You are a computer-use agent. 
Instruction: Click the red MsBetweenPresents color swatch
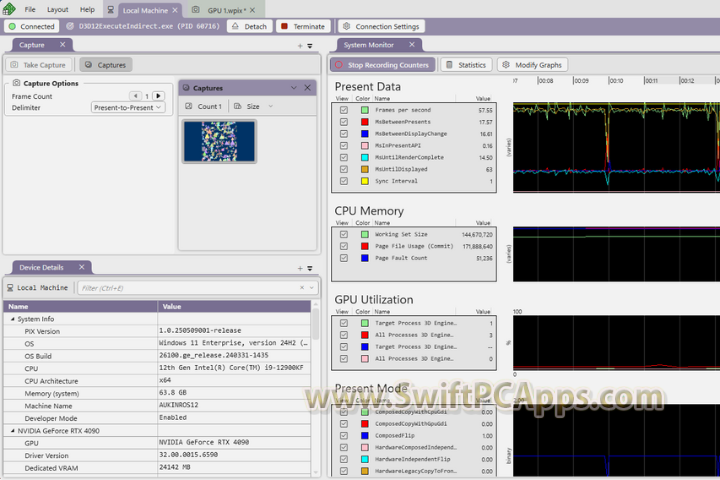tap(365, 121)
